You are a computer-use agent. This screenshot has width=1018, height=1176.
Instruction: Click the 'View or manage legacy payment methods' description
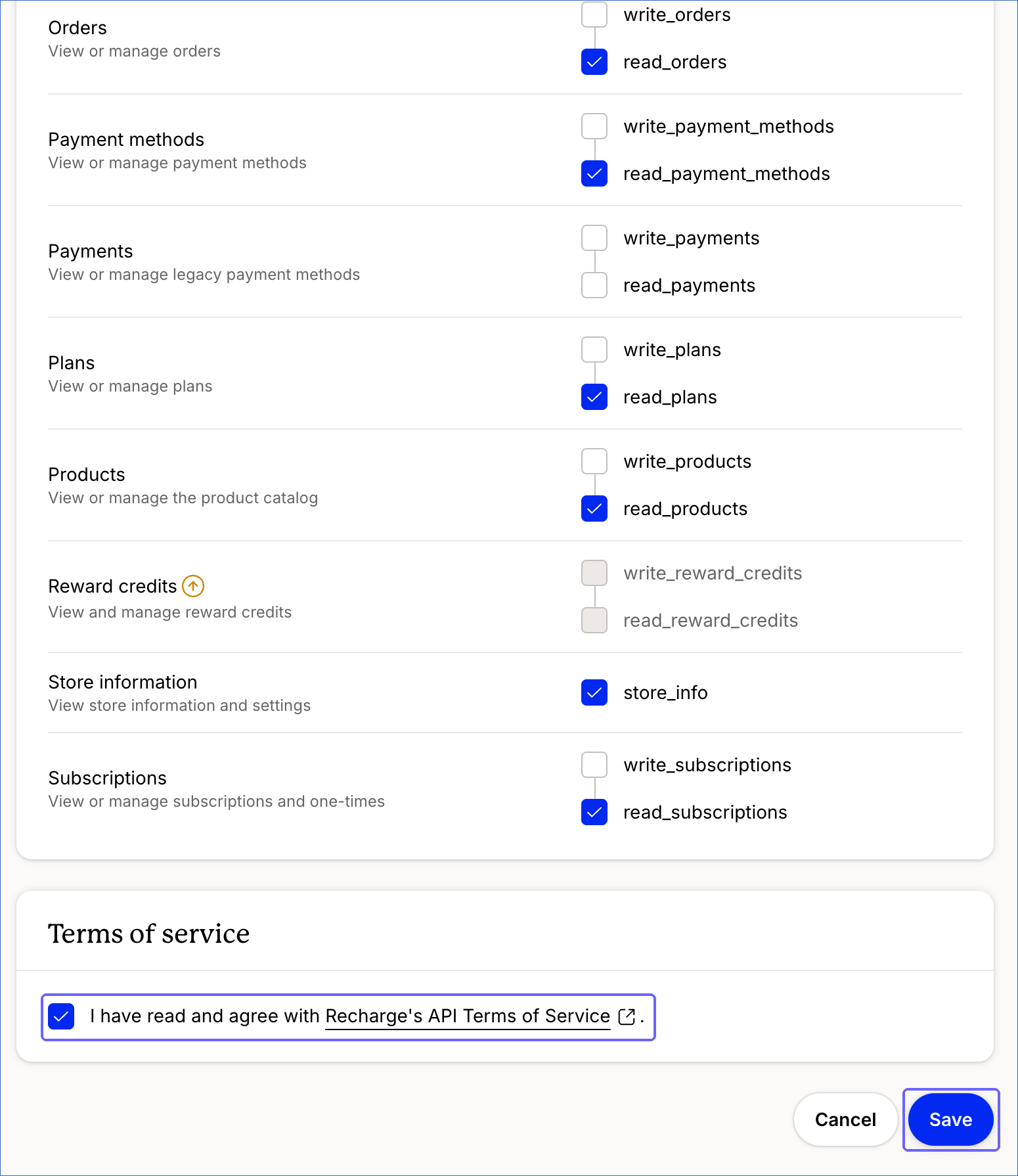(x=204, y=275)
